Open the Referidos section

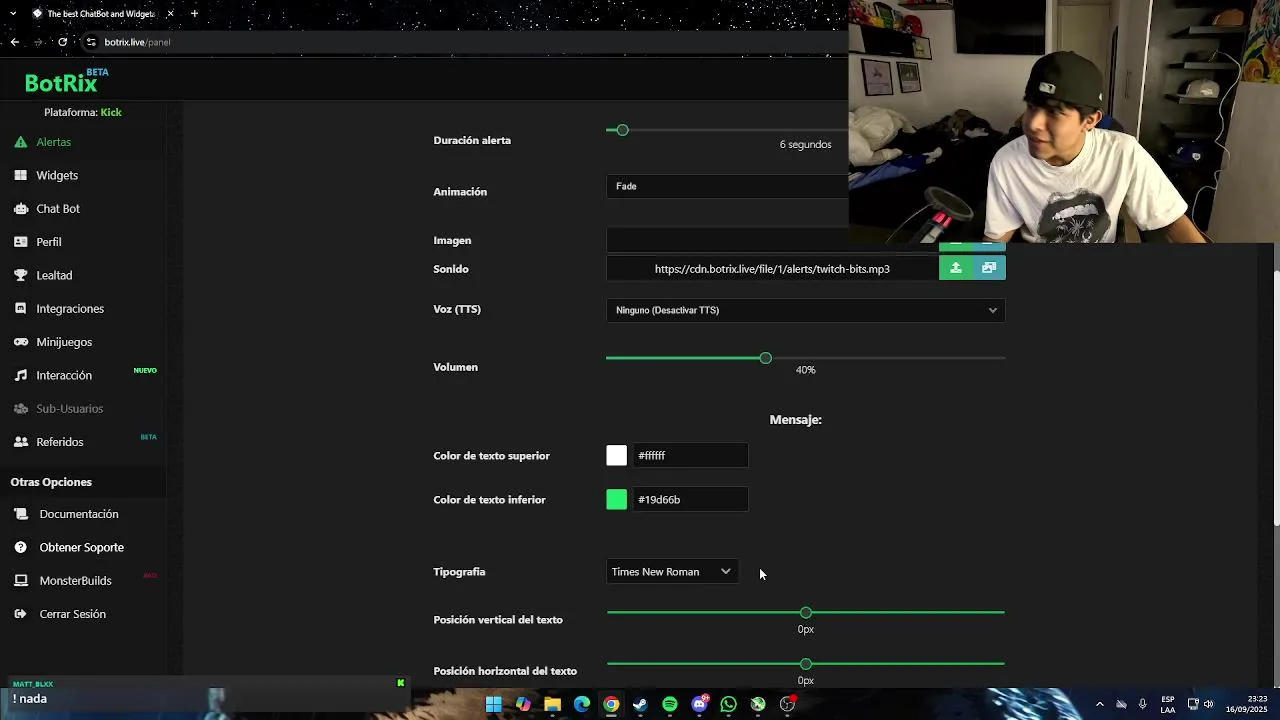(x=60, y=442)
